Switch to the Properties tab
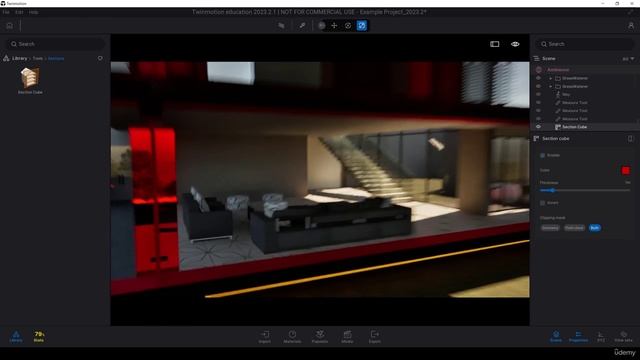The image size is (640, 360). coord(578,336)
